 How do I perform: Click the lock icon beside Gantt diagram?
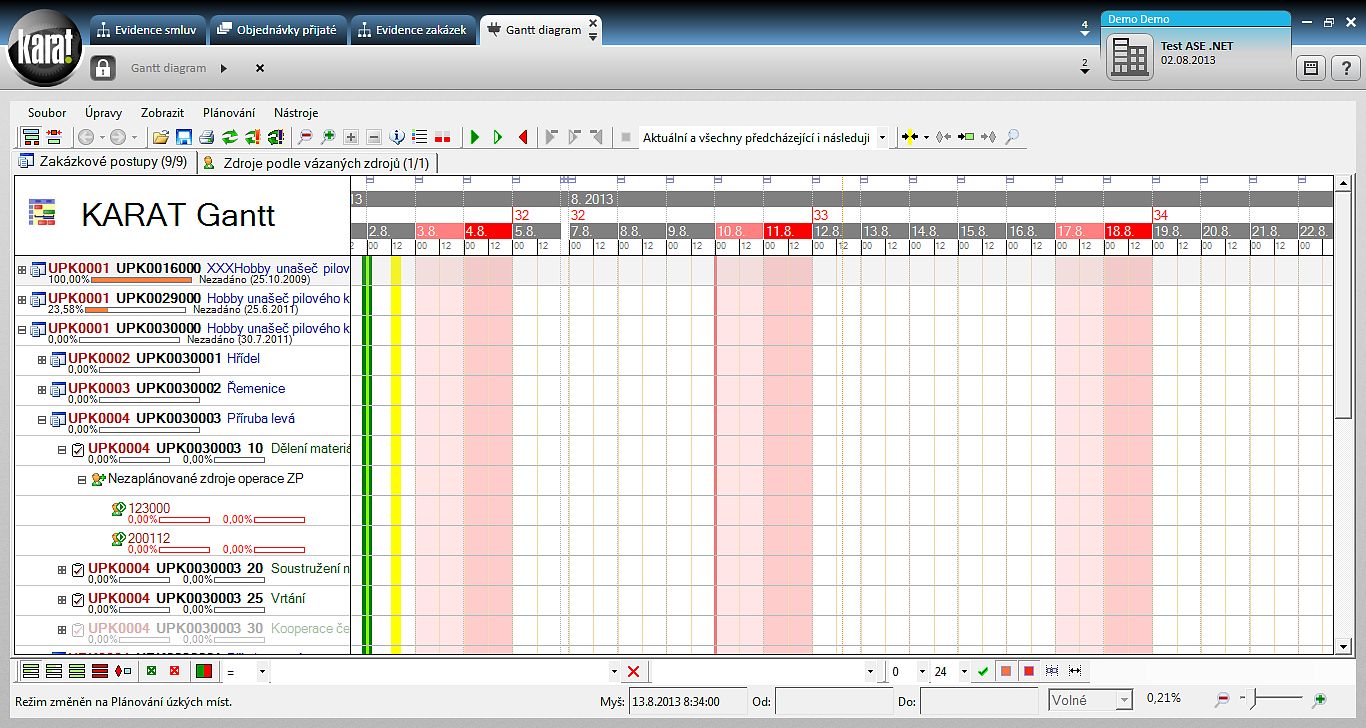click(103, 68)
